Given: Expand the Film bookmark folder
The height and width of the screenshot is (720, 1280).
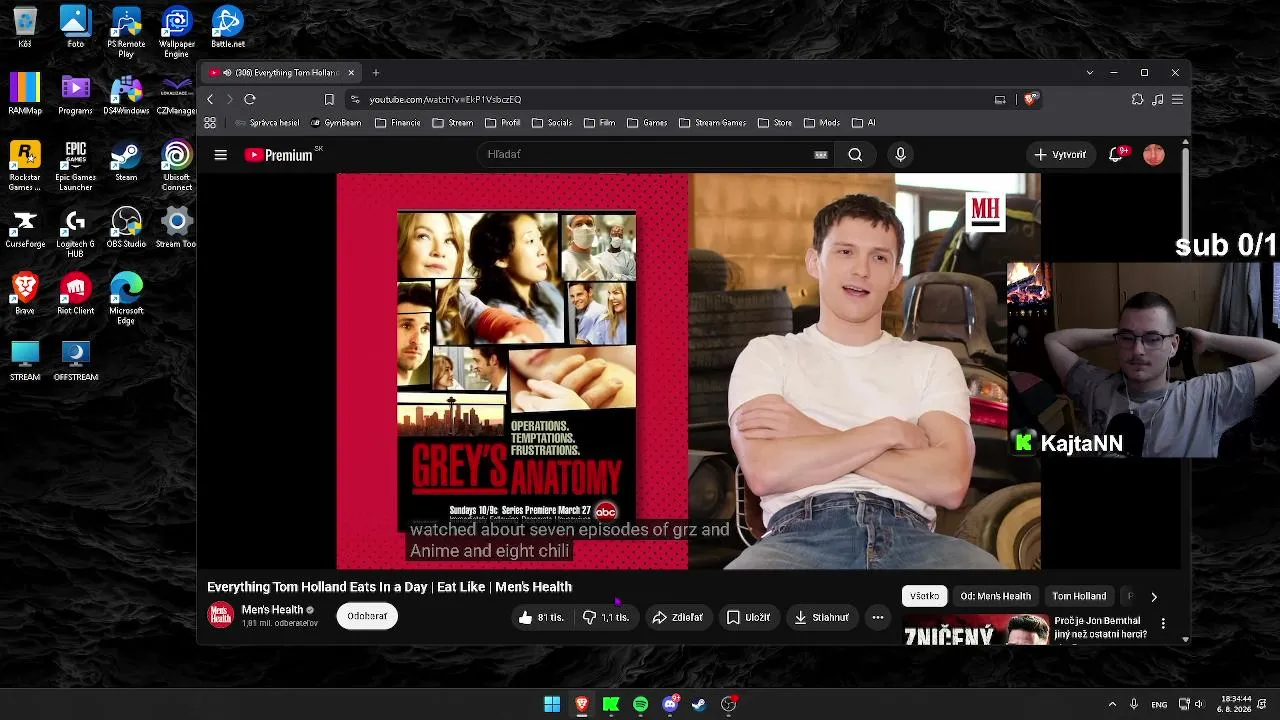Looking at the screenshot, I should [600, 123].
